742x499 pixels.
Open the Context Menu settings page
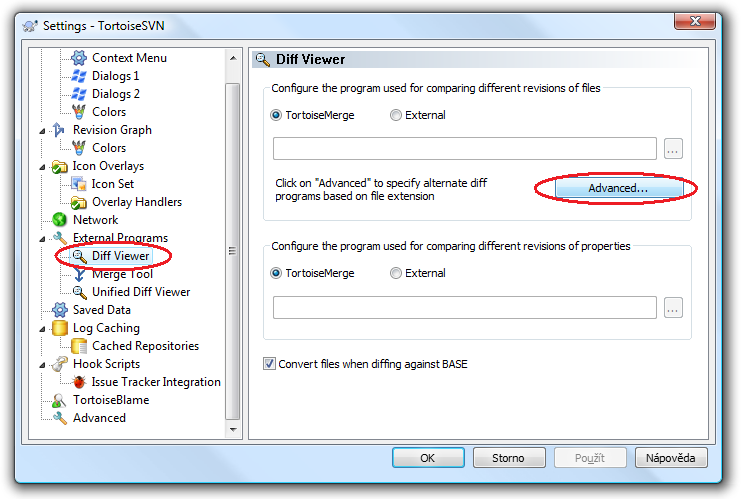click(x=129, y=58)
